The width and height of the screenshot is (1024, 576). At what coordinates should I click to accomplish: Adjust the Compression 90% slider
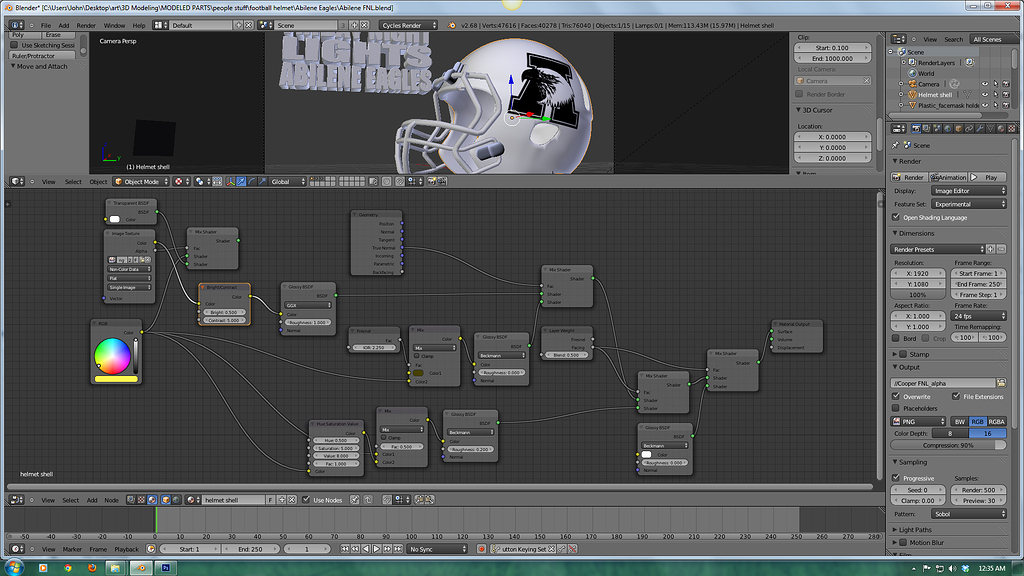tap(948, 445)
